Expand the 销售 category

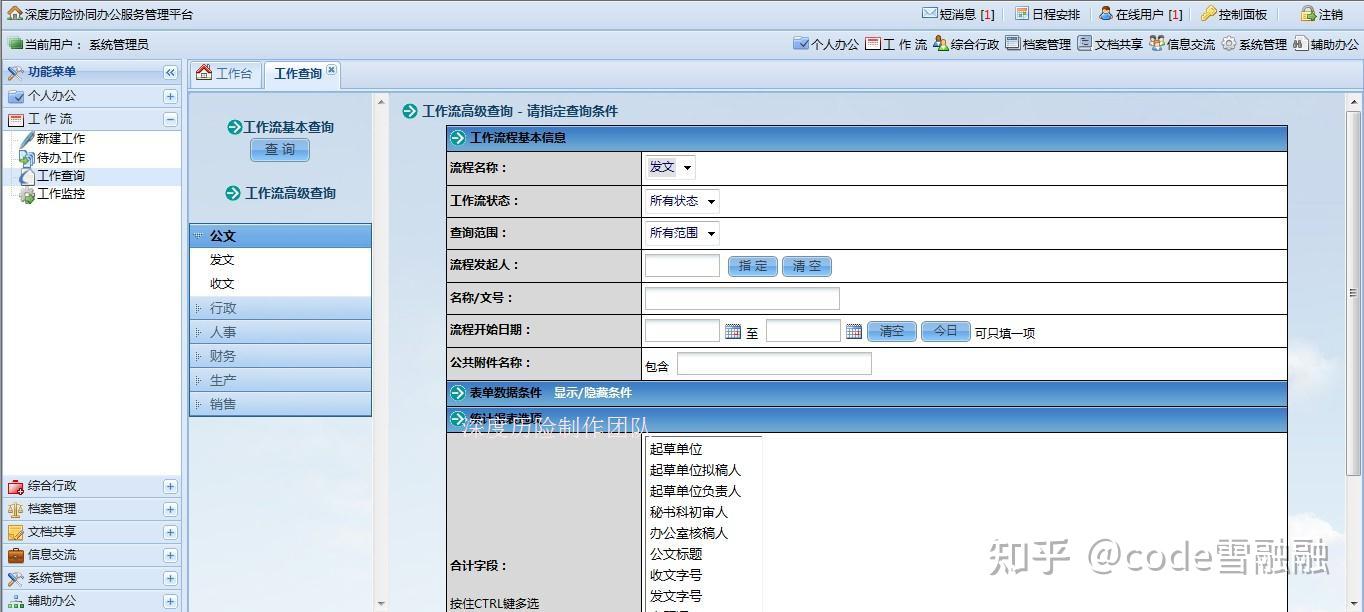[x=280, y=404]
